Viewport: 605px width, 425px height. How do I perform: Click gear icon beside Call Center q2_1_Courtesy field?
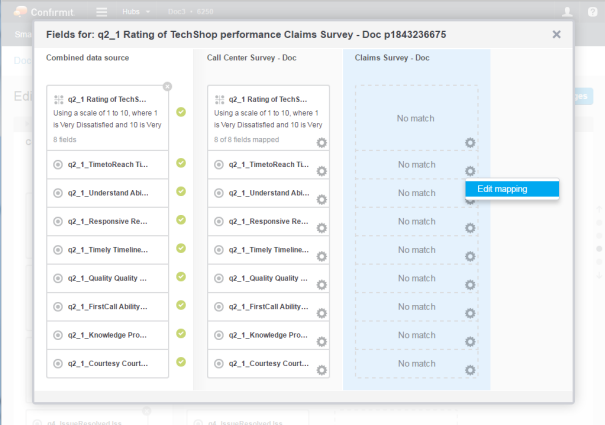tap(321, 370)
